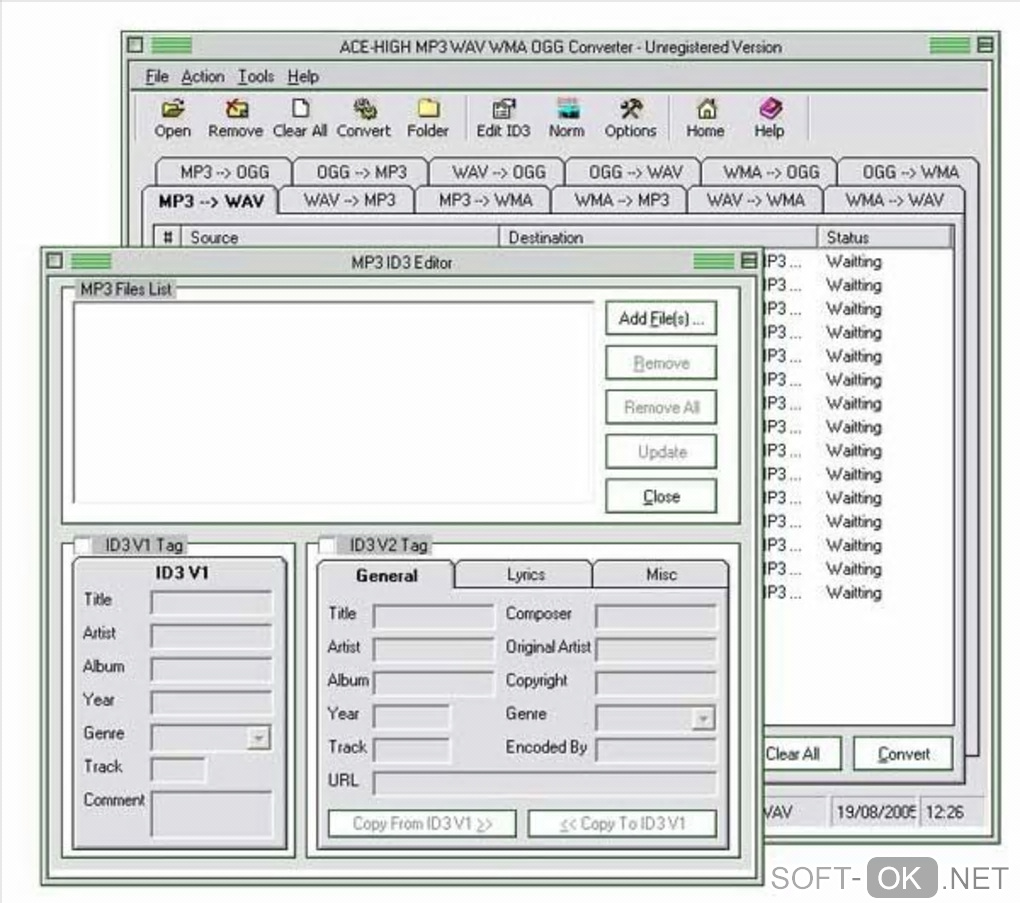Click the Original Artist field

tap(656, 649)
